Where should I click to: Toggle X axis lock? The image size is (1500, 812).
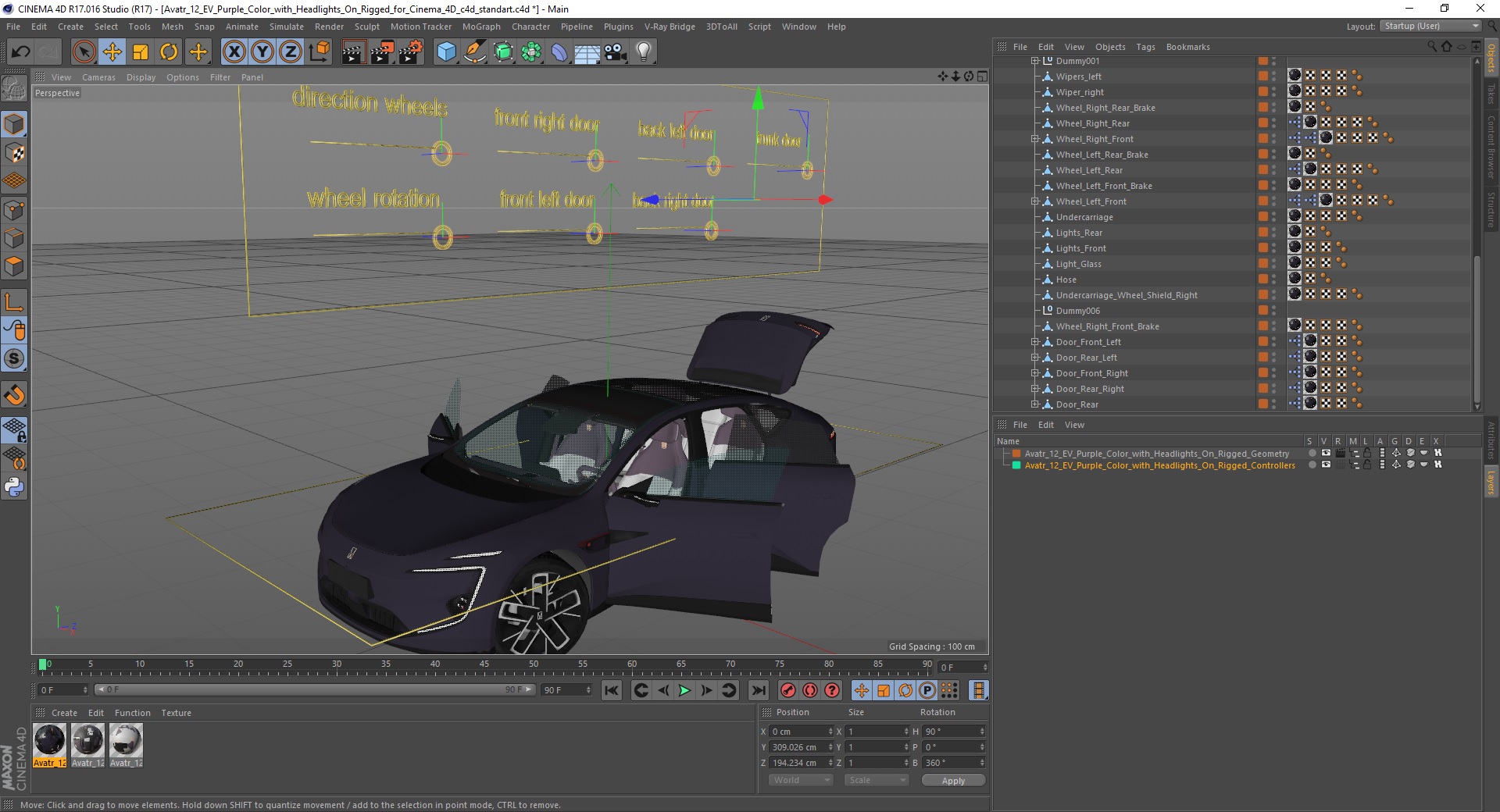click(234, 52)
